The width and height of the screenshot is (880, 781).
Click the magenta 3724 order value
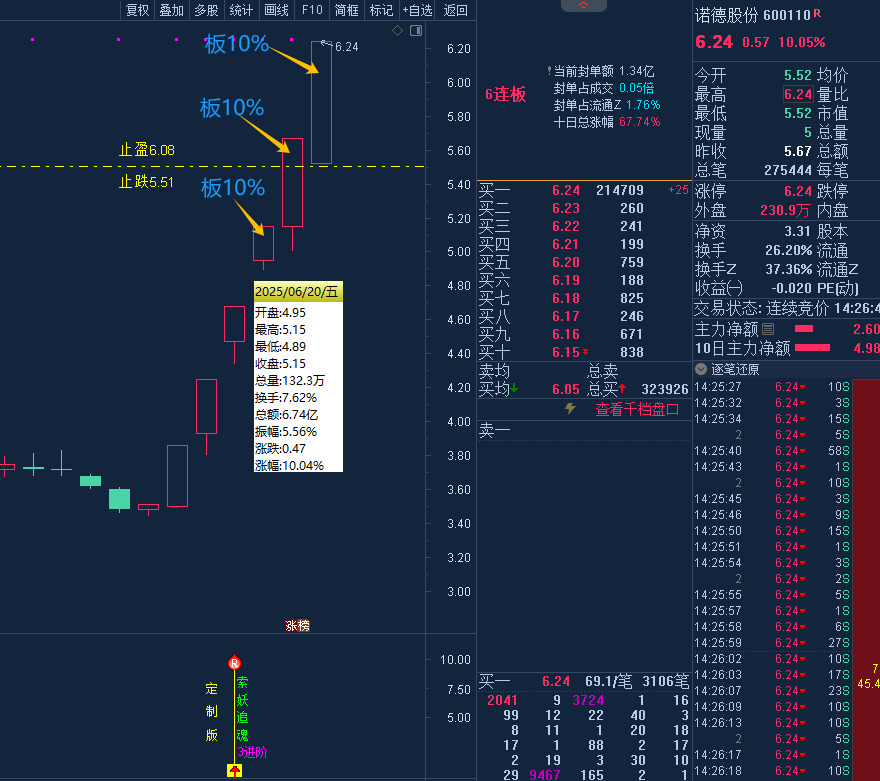pos(588,700)
